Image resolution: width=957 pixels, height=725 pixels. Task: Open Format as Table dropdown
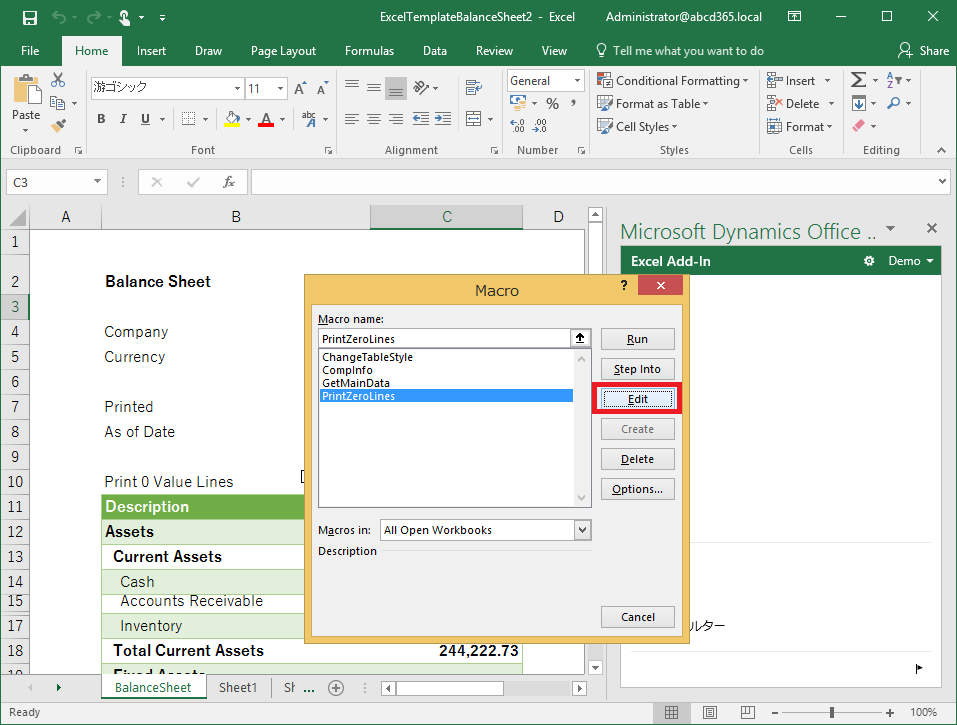pos(652,104)
